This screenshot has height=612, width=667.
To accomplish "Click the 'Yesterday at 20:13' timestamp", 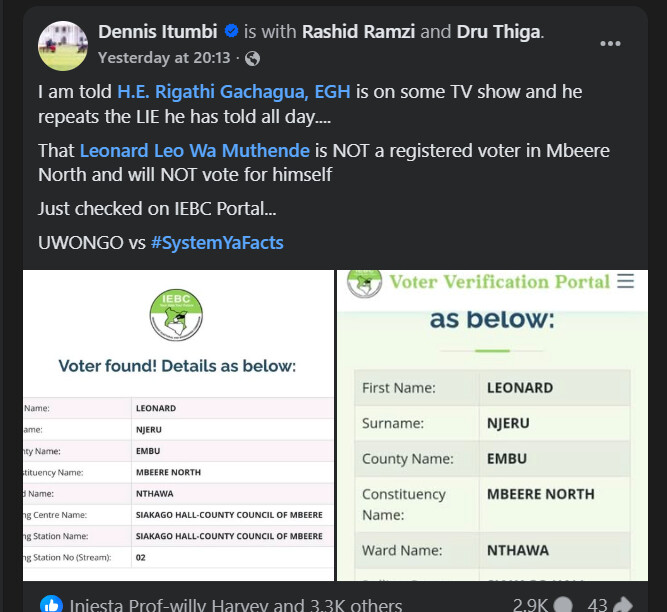I will coord(164,58).
